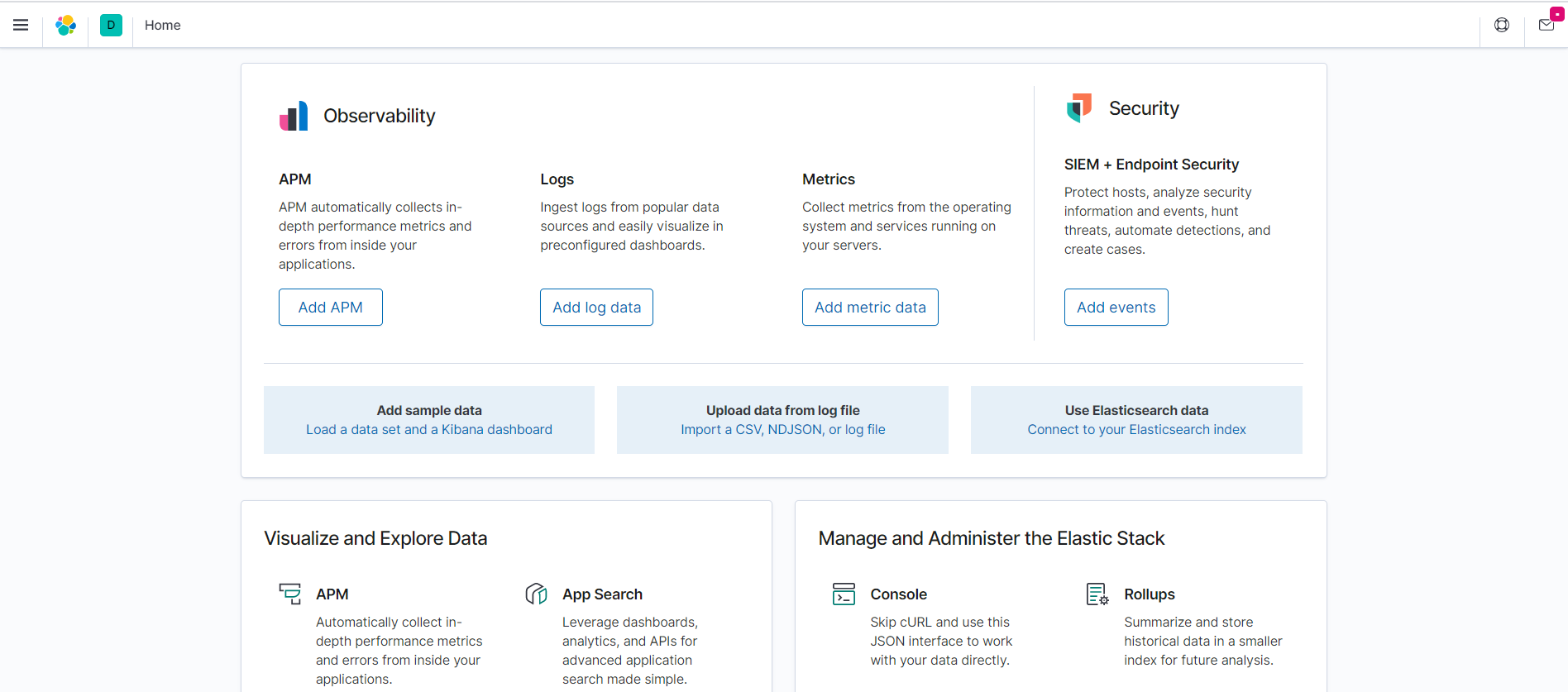Open Import a CSV, NDJSON, or log file
Viewport: 1568px width, 692px height.
783,430
